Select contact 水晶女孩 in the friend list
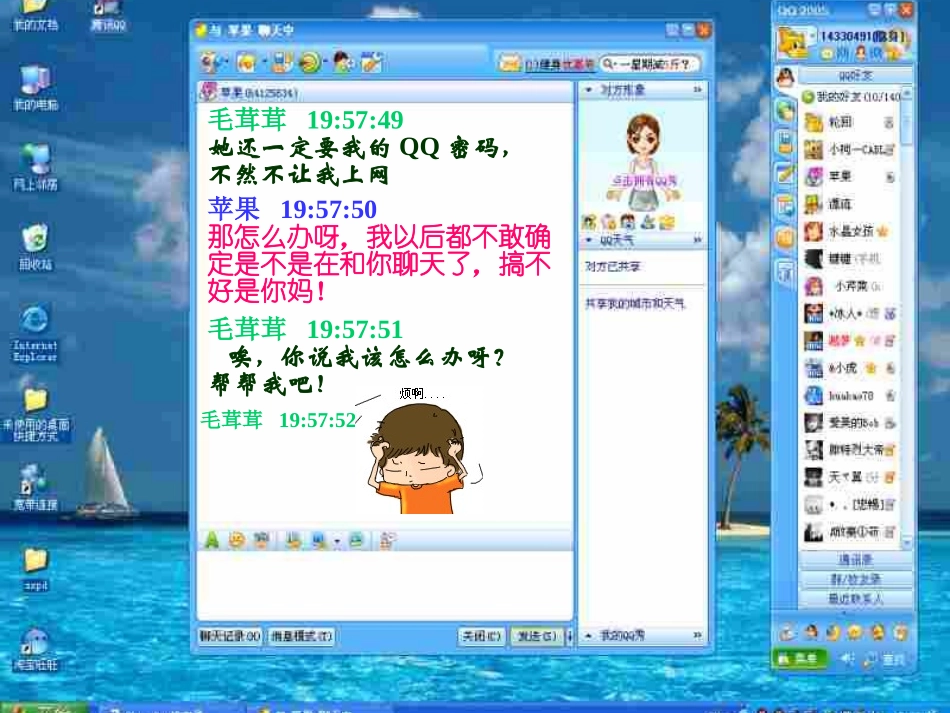Viewport: 950px width, 713px height. point(849,231)
